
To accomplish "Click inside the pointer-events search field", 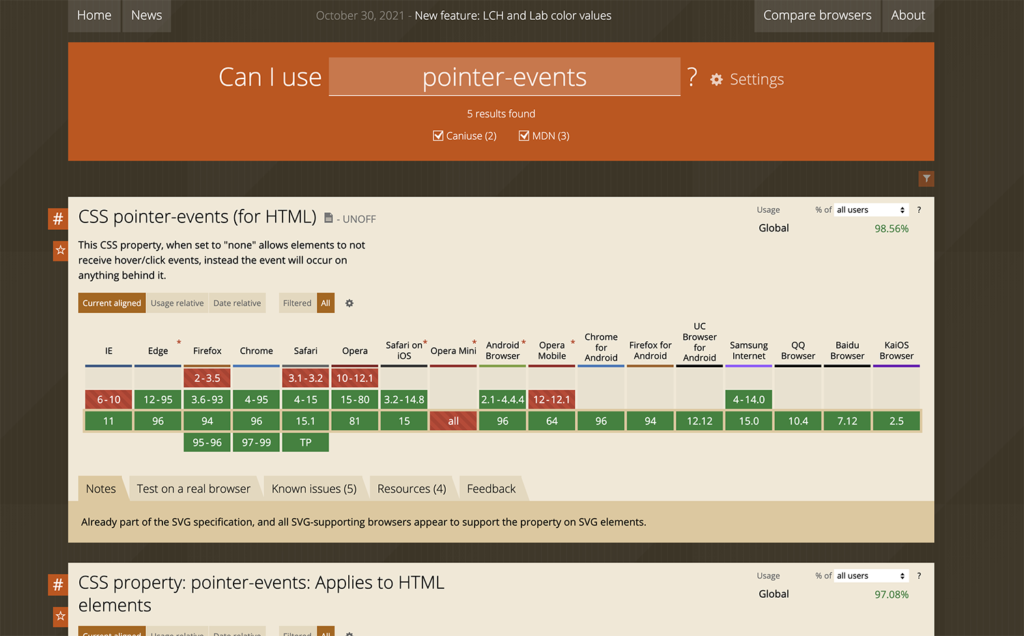I will point(504,77).
